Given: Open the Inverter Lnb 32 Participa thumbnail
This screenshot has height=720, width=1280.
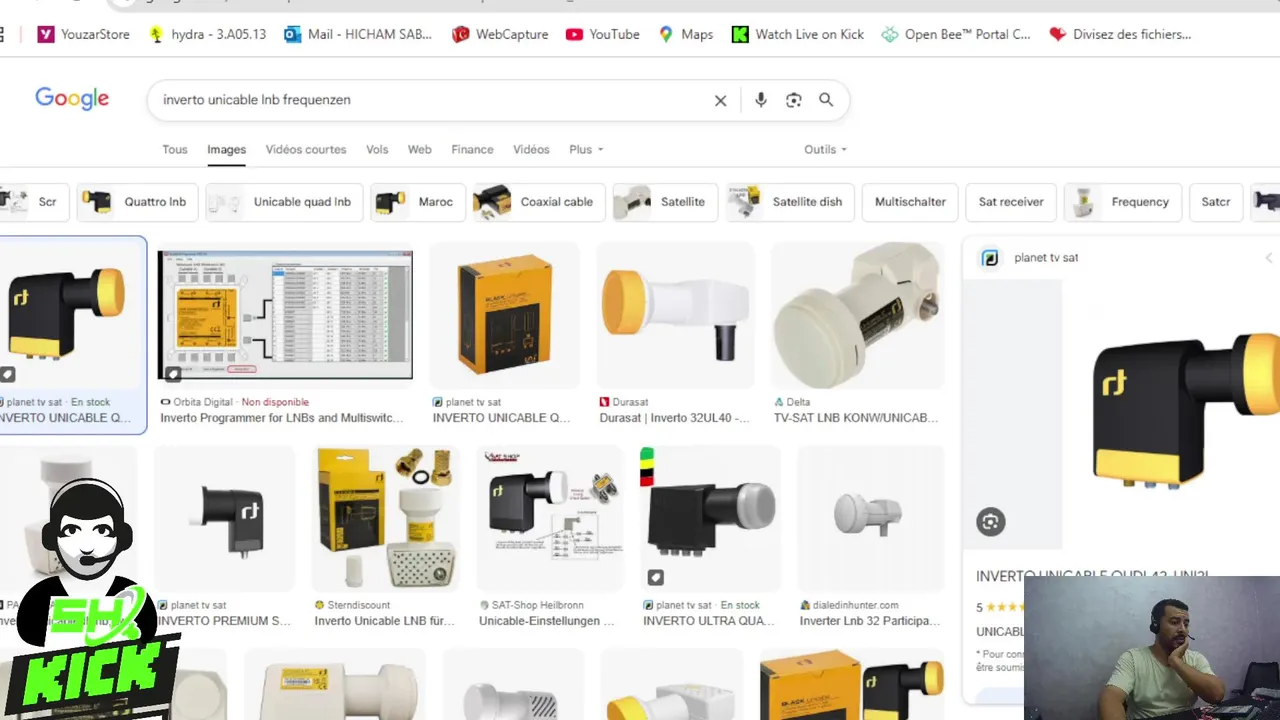Looking at the screenshot, I should pos(871,518).
